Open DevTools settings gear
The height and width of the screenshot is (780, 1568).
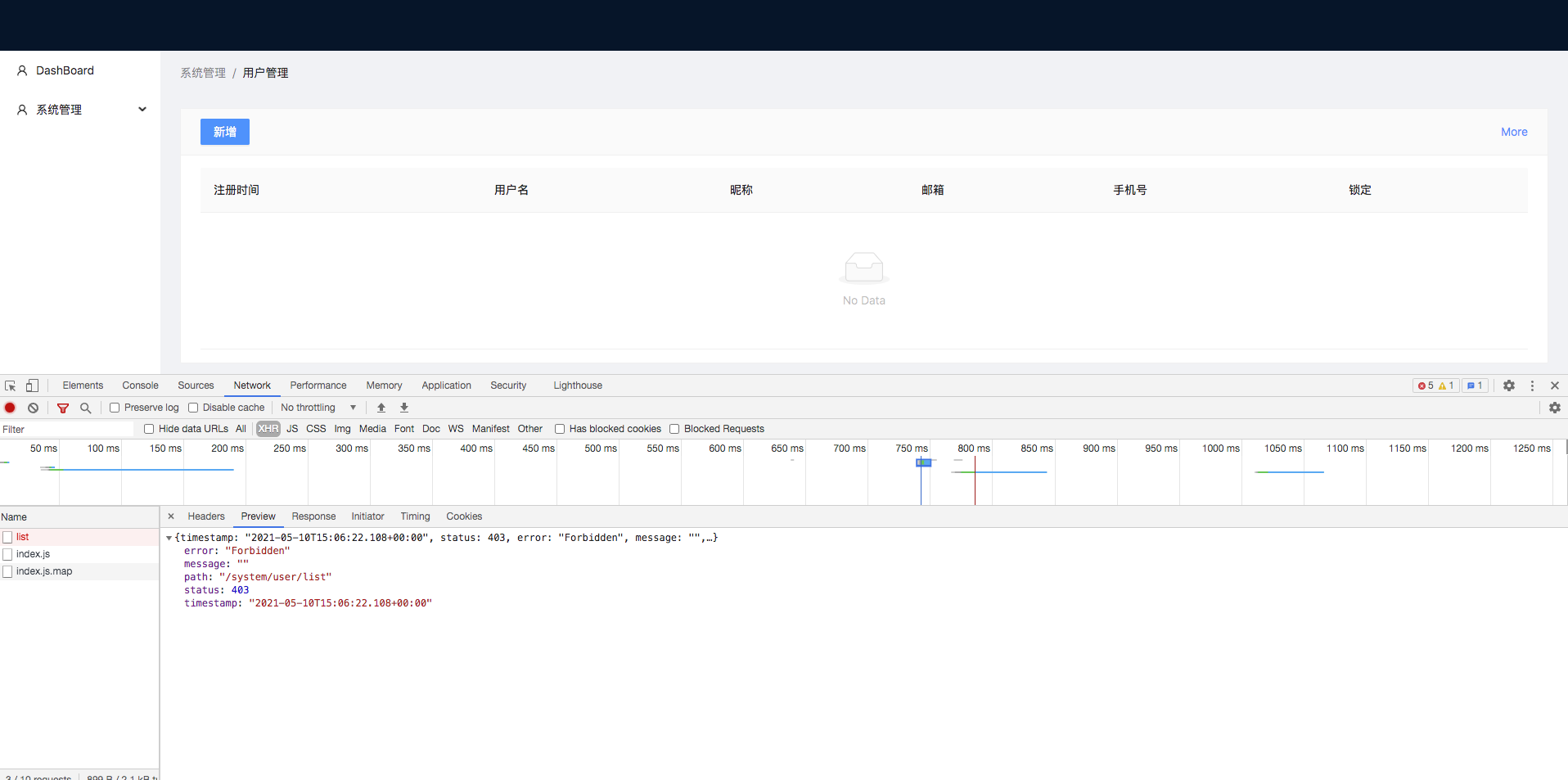pyautogui.click(x=1509, y=385)
